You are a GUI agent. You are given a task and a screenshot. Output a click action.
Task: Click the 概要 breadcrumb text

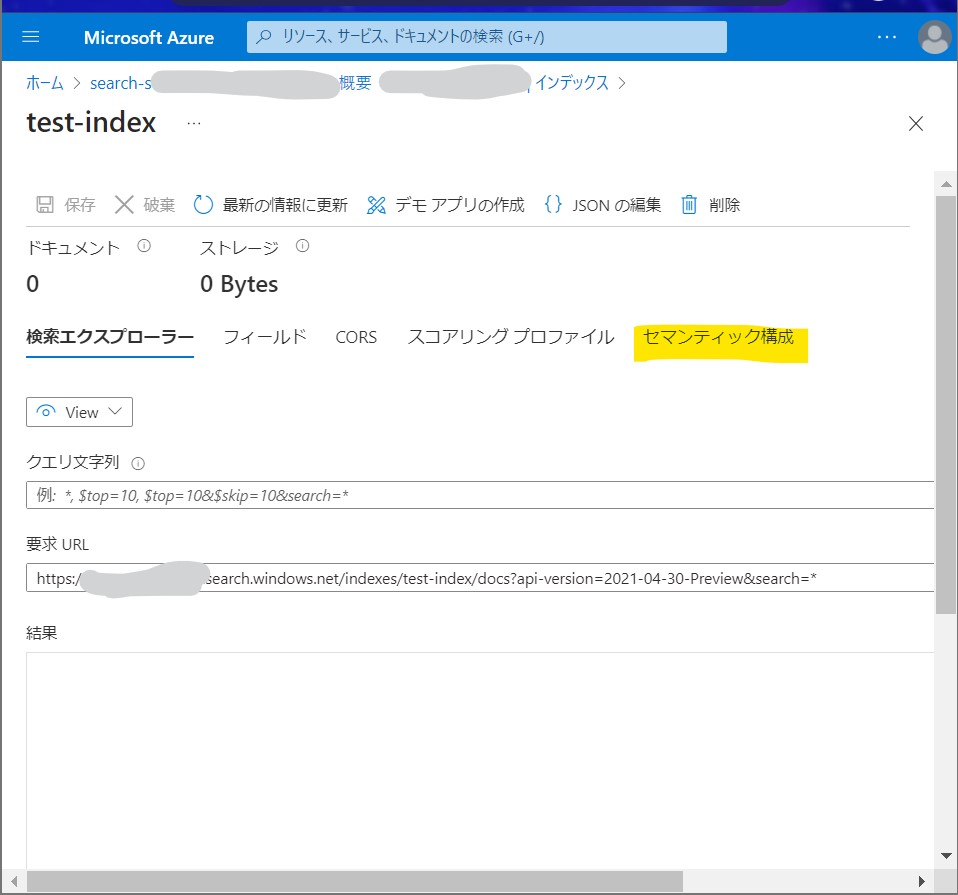(x=355, y=83)
